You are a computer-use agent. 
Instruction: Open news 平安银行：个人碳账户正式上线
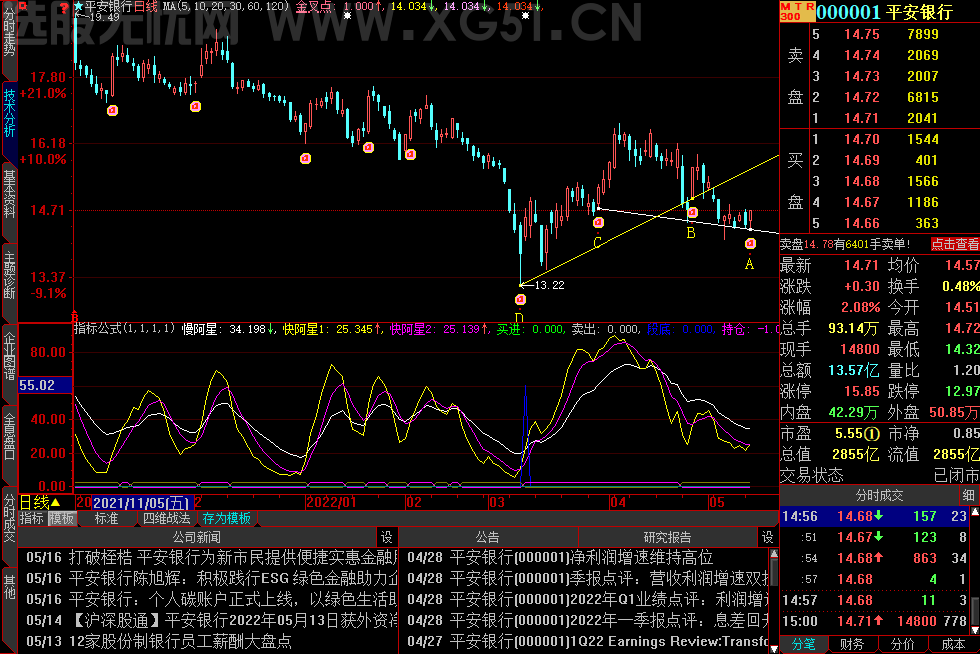point(211,600)
